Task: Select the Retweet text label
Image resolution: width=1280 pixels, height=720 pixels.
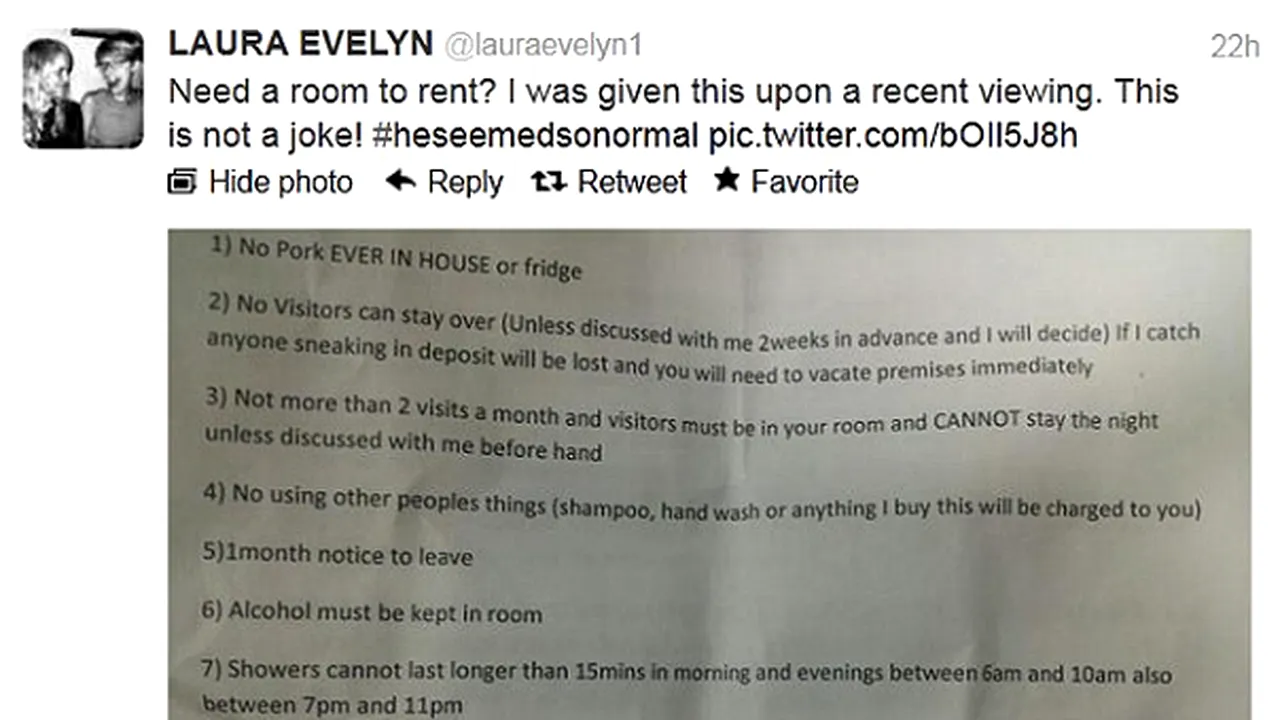Action: [x=632, y=182]
